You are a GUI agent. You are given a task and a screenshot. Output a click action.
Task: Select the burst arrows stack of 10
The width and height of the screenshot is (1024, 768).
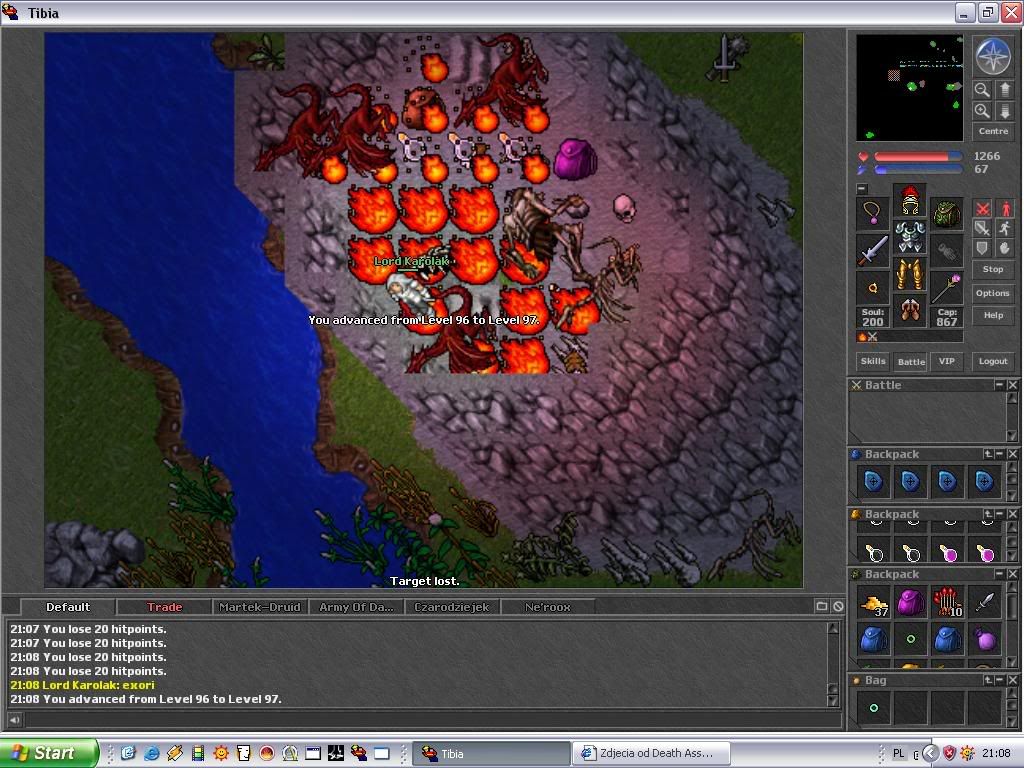pyautogui.click(x=947, y=603)
